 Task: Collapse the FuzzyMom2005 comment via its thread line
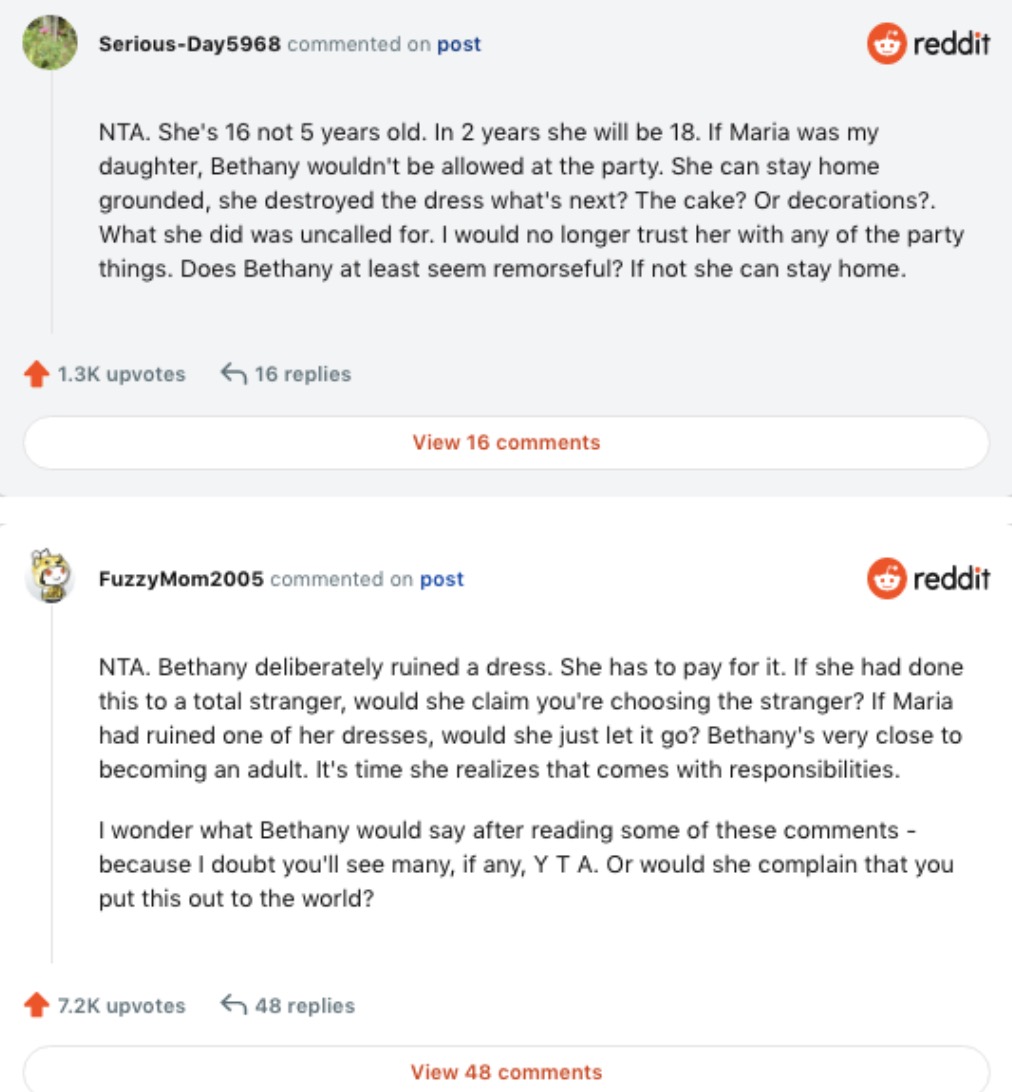coord(52,780)
